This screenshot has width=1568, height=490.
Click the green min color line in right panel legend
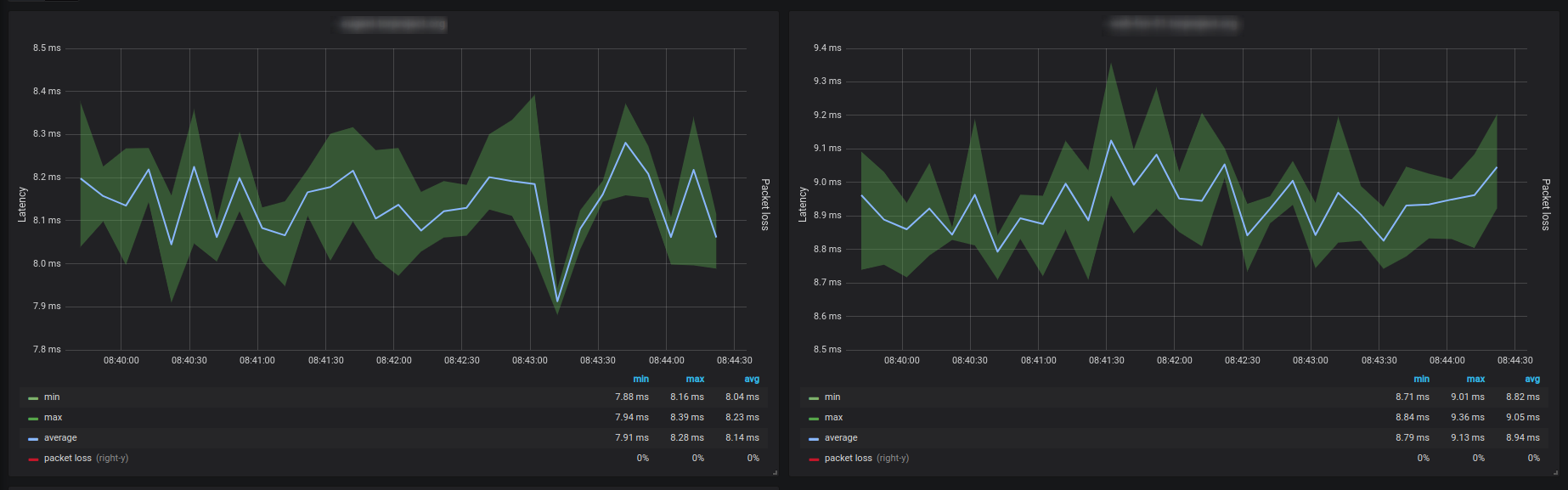pos(814,397)
